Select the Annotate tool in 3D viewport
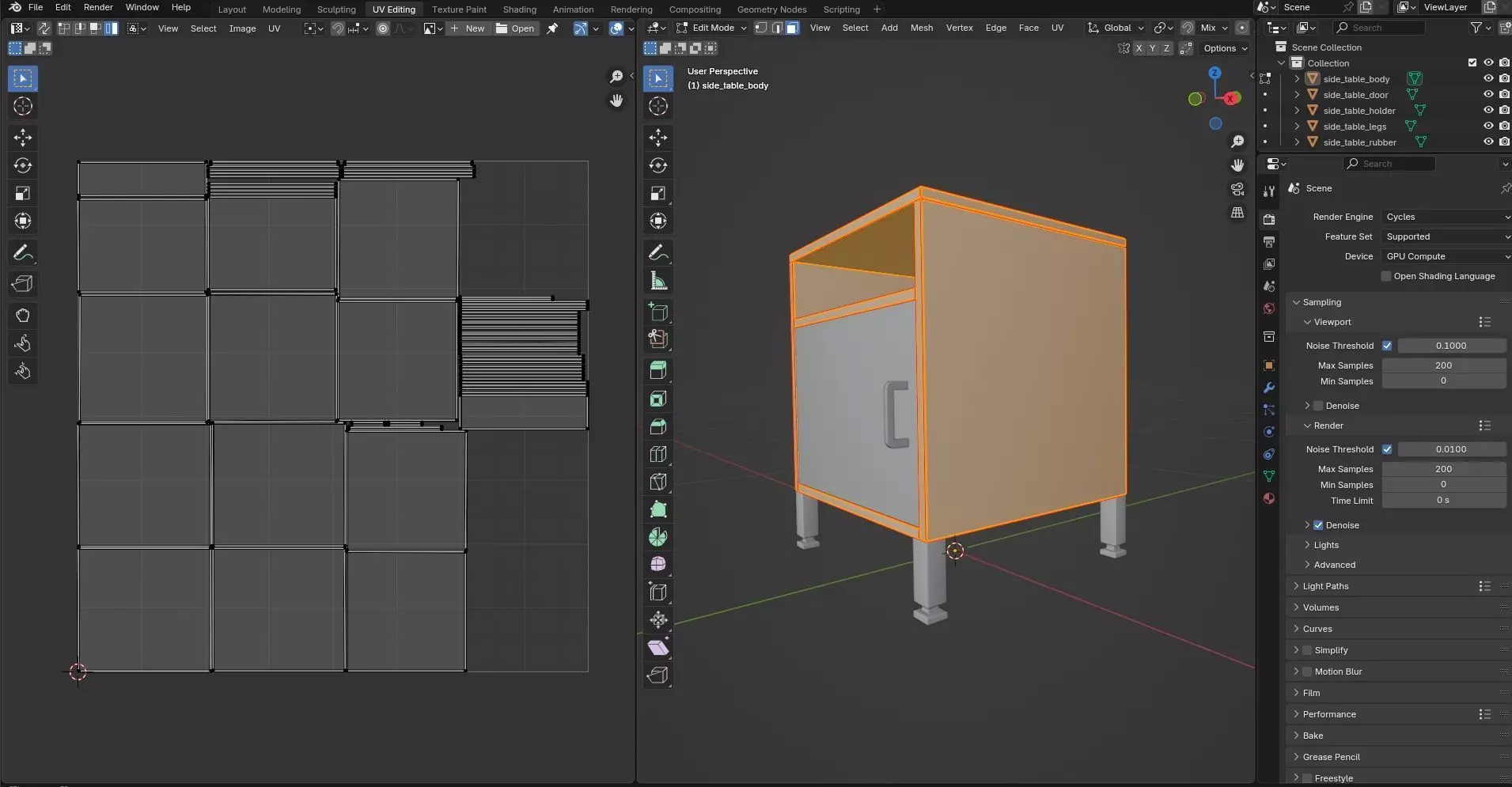1512x787 pixels. (658, 253)
